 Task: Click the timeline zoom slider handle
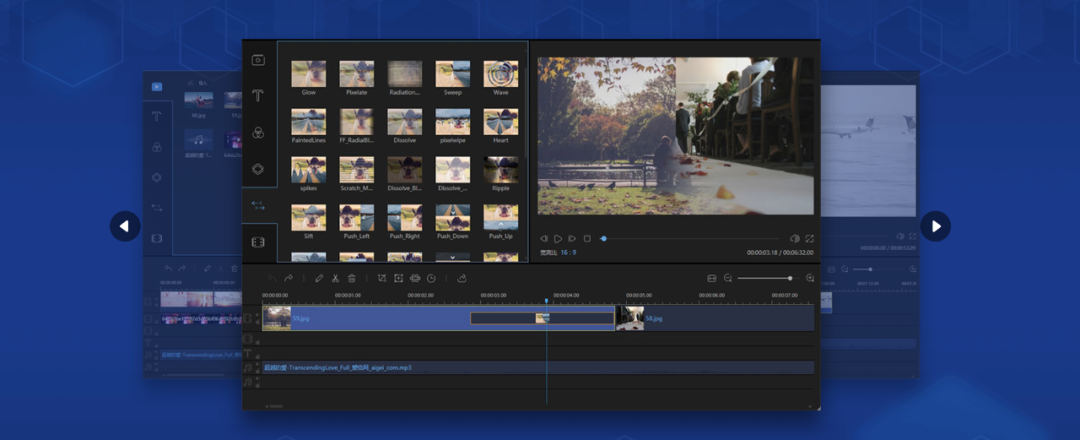tap(790, 278)
